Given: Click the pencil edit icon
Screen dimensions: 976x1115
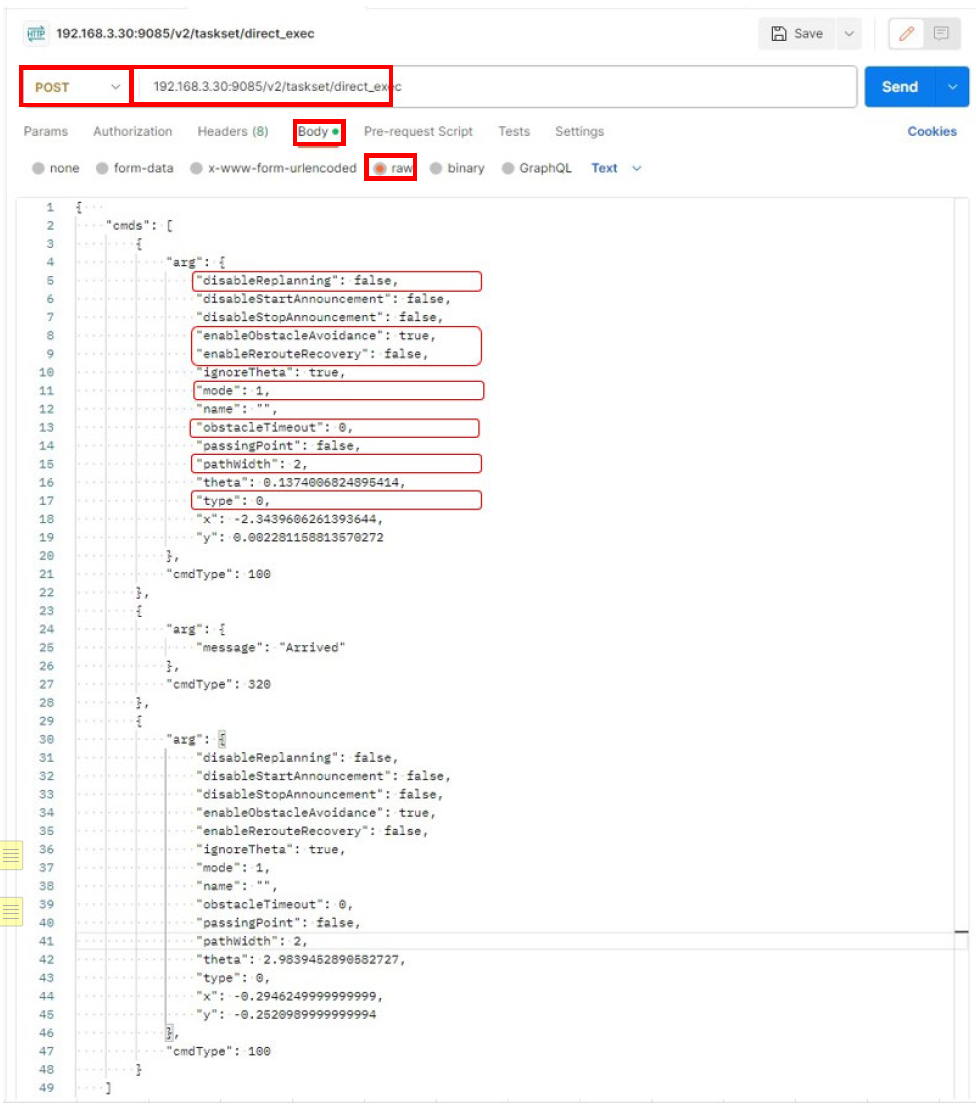Looking at the screenshot, I should tap(907, 33).
